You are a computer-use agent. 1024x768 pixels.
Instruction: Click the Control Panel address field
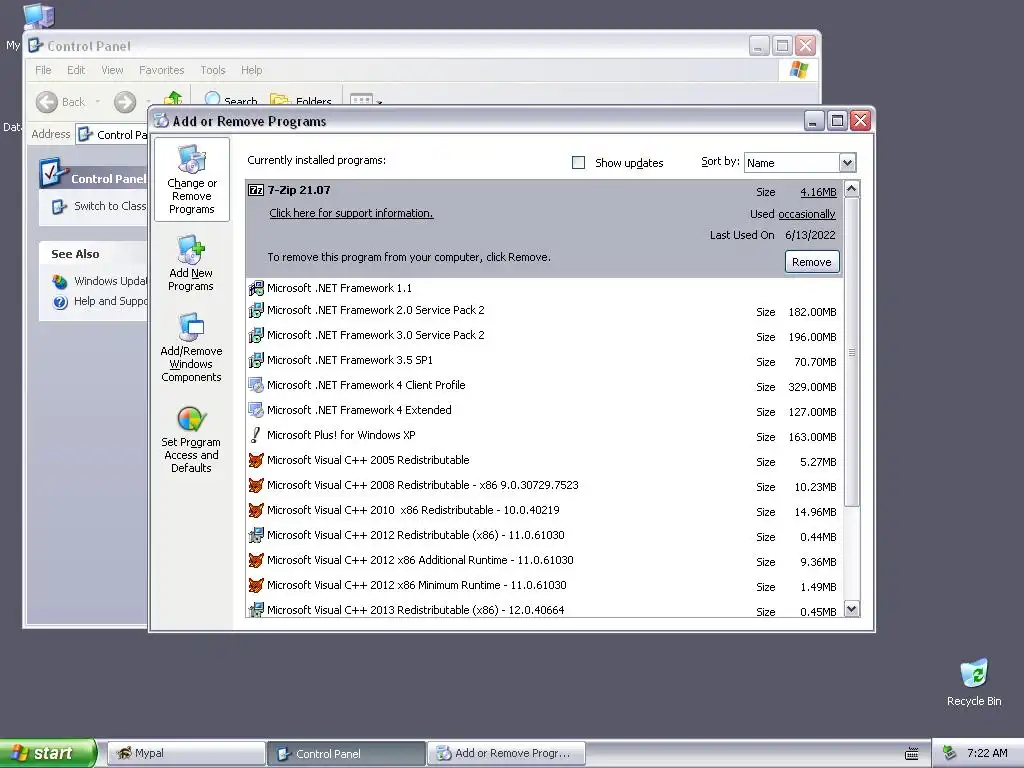111,135
